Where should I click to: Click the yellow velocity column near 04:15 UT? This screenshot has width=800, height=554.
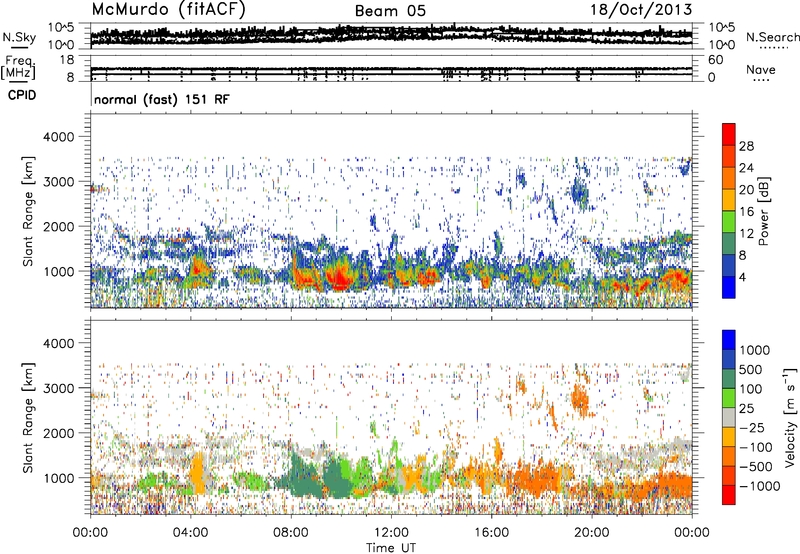coord(197,475)
